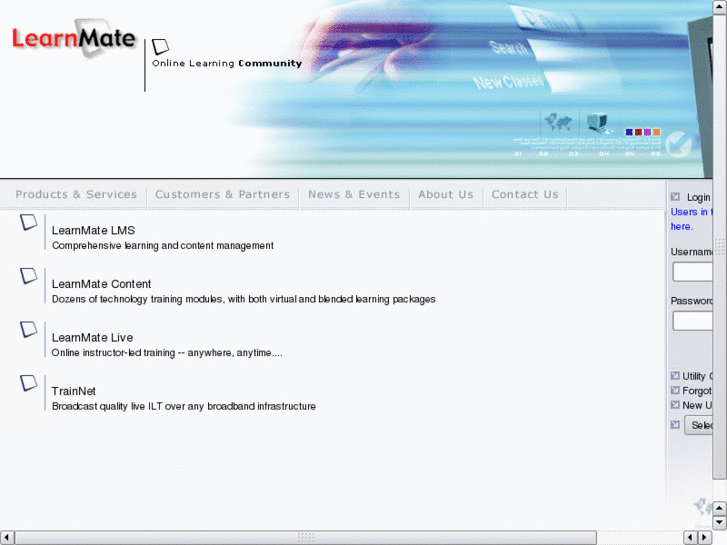Click the New Classes label in banner

pyautogui.click(x=509, y=82)
